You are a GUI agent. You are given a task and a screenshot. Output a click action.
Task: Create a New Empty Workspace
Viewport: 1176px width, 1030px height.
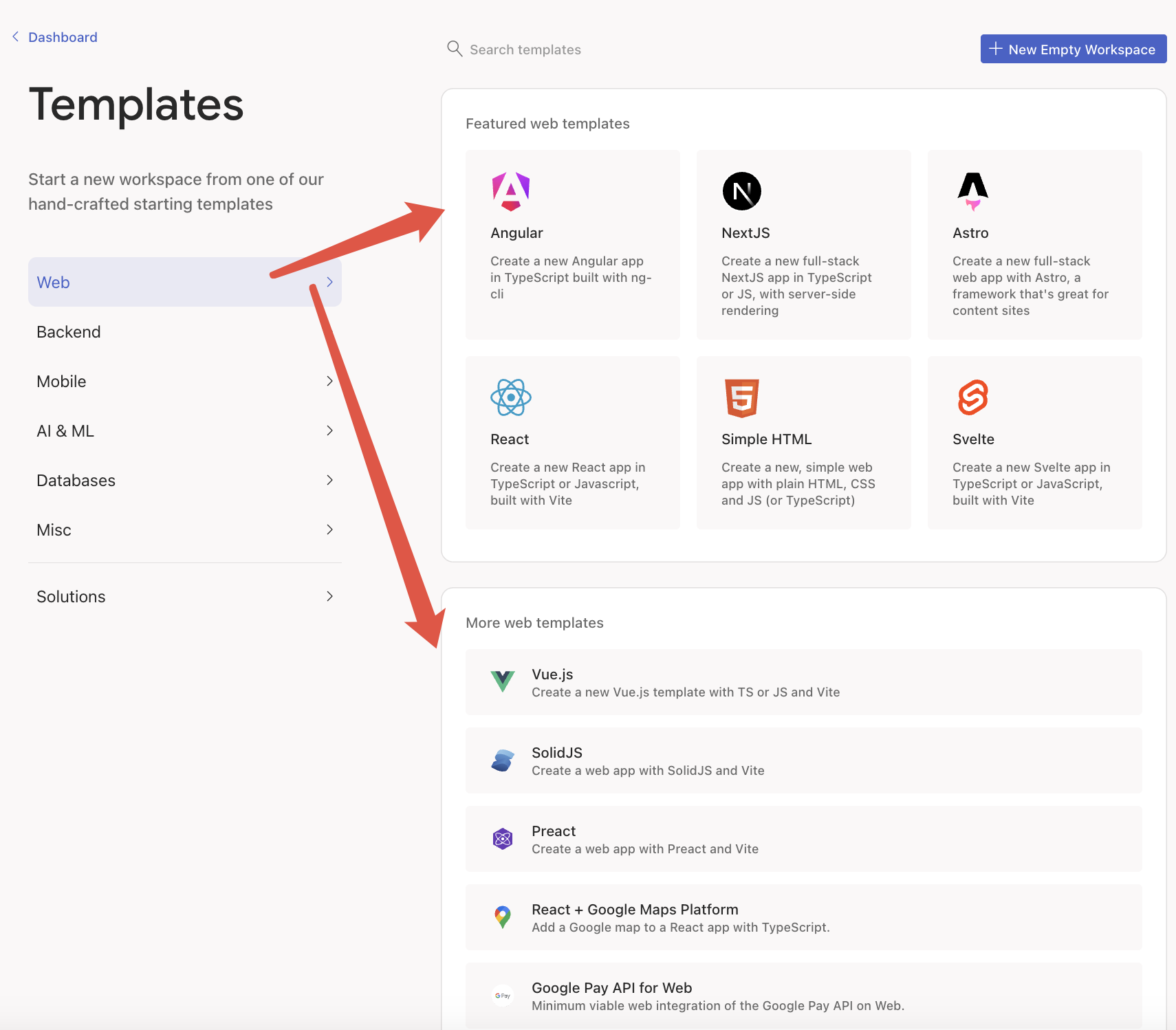tap(1074, 49)
